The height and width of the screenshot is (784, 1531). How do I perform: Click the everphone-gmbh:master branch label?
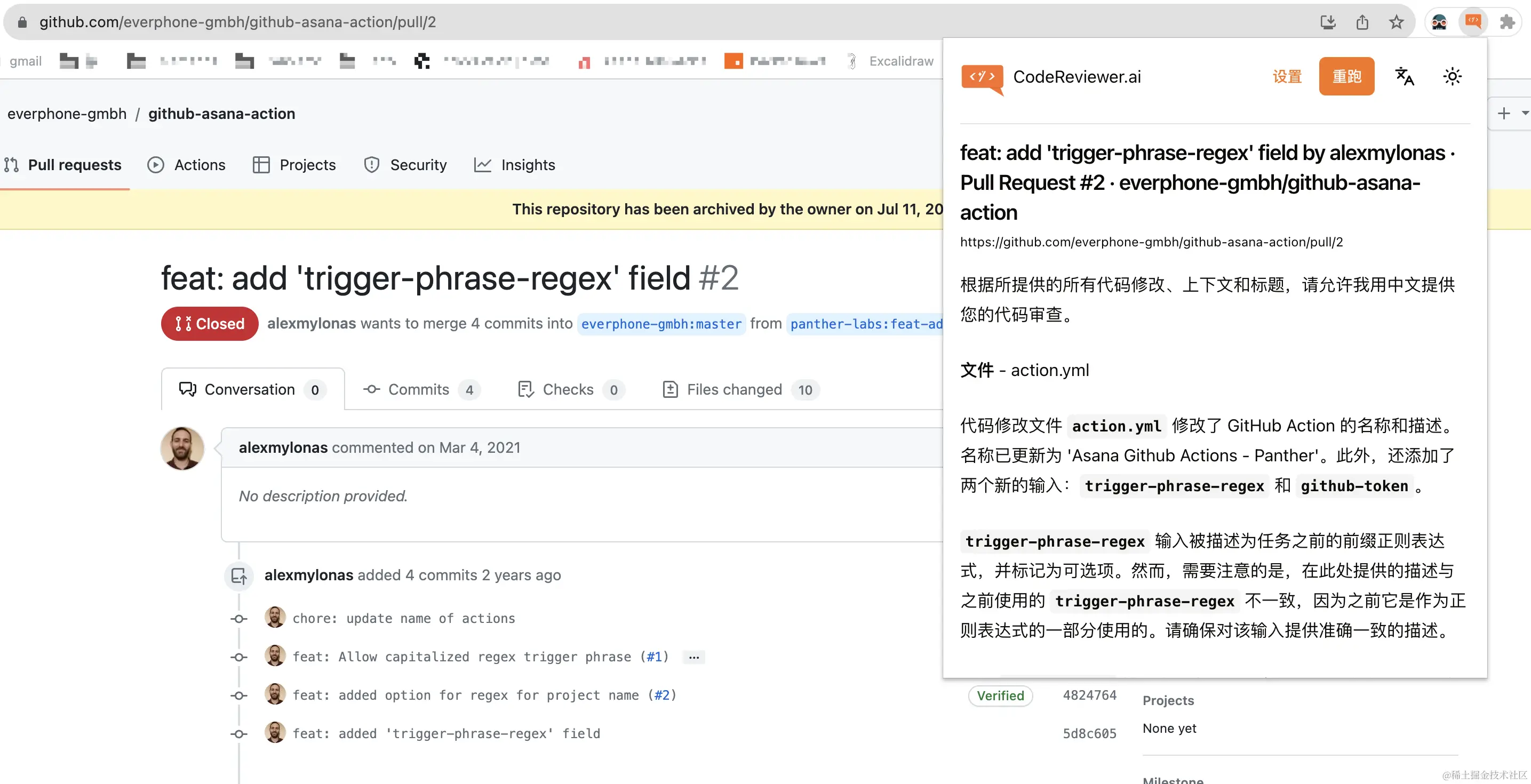661,324
